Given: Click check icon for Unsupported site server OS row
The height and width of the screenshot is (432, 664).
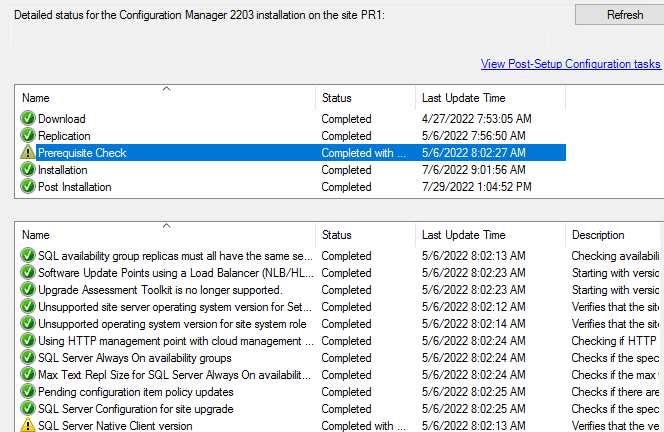Looking at the screenshot, I should pyautogui.click(x=28, y=307).
